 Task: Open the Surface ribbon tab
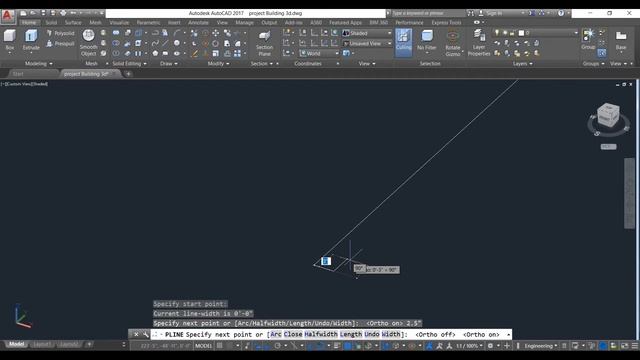(x=73, y=22)
